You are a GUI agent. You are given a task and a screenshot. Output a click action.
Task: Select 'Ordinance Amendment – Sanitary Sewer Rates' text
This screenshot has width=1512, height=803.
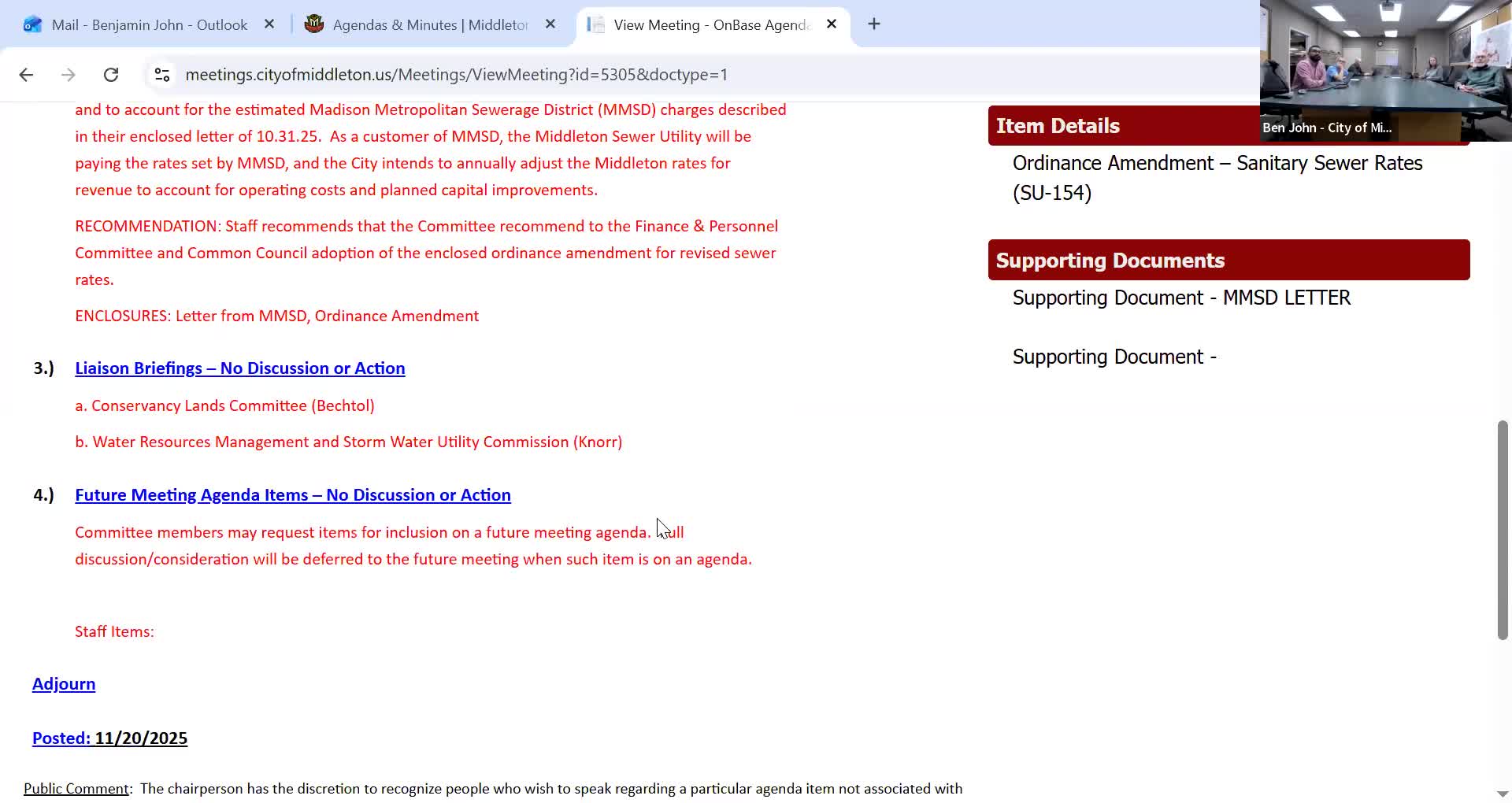pyautogui.click(x=1217, y=163)
